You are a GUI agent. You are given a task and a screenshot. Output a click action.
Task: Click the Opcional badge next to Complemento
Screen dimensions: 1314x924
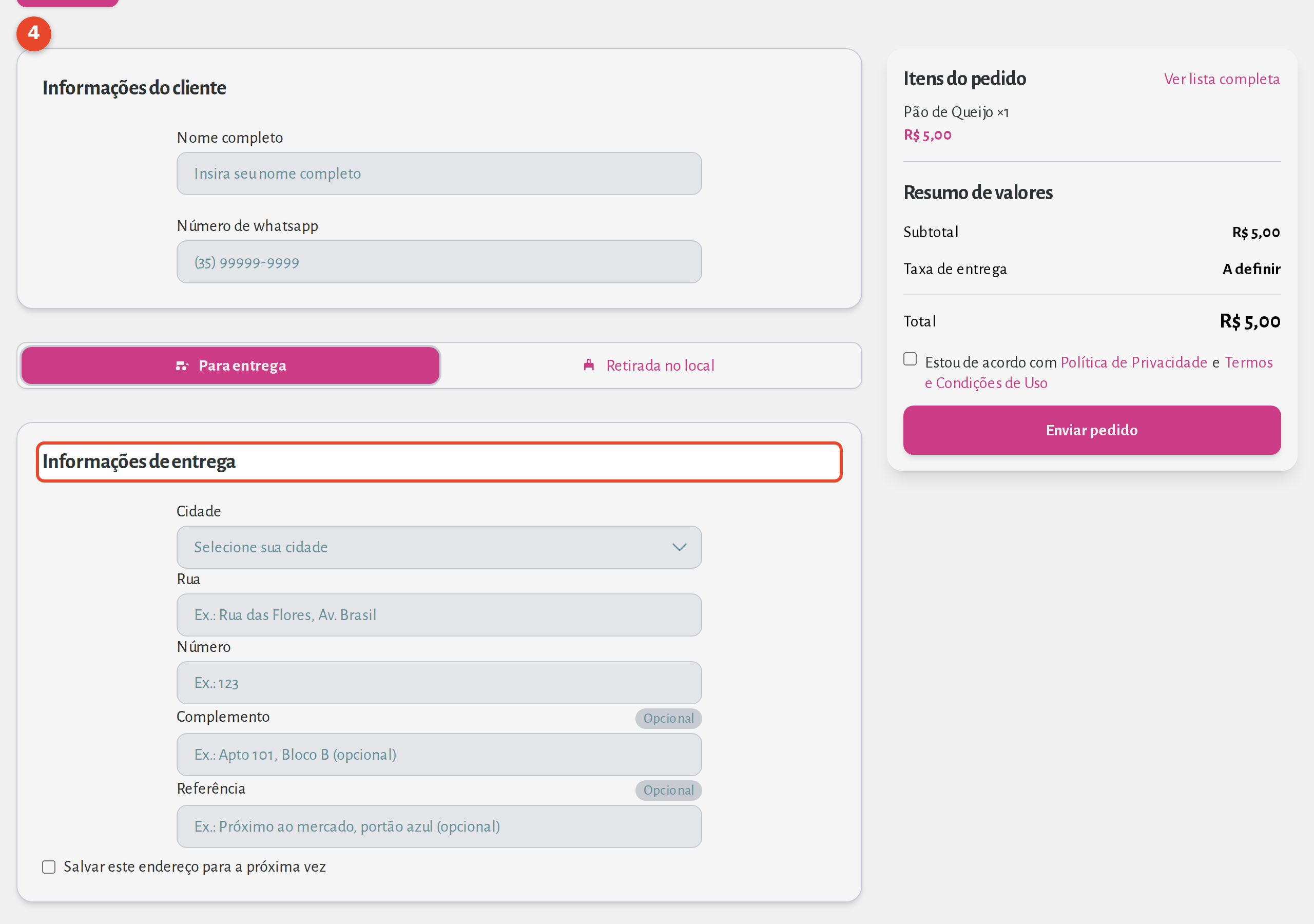pyautogui.click(x=668, y=719)
